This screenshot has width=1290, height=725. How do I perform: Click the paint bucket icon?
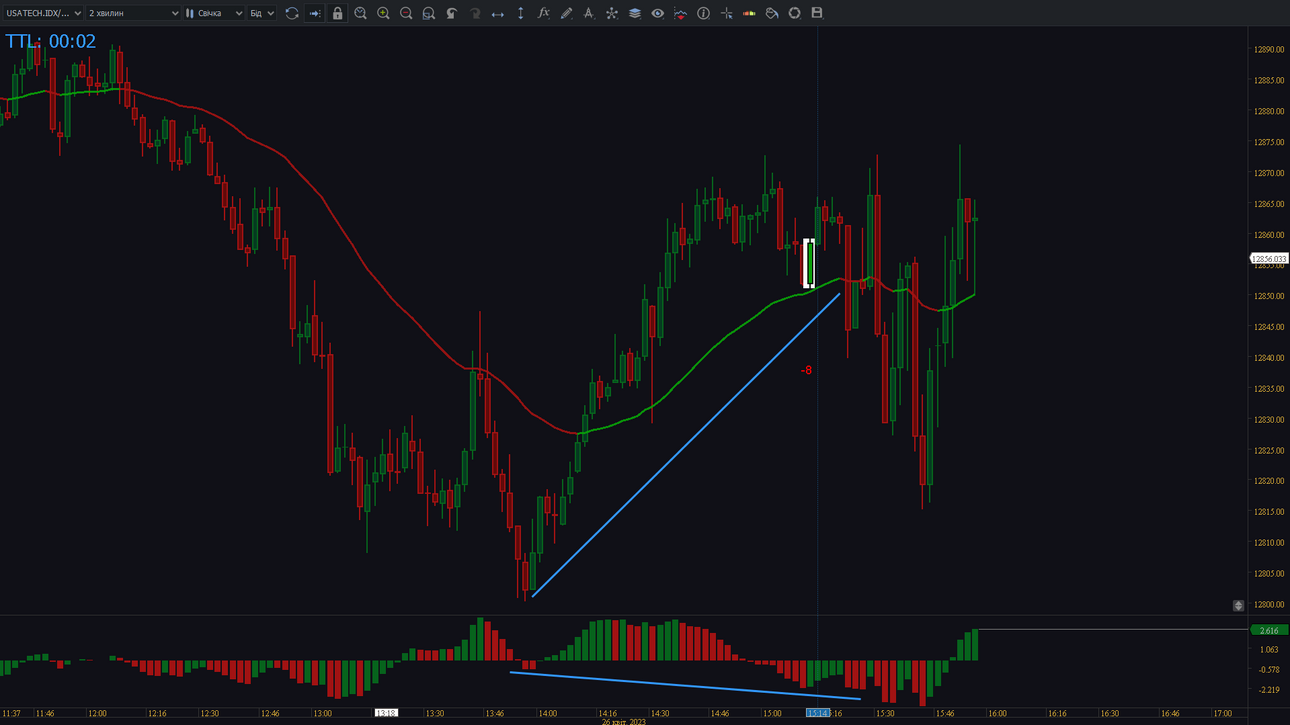tap(772, 13)
